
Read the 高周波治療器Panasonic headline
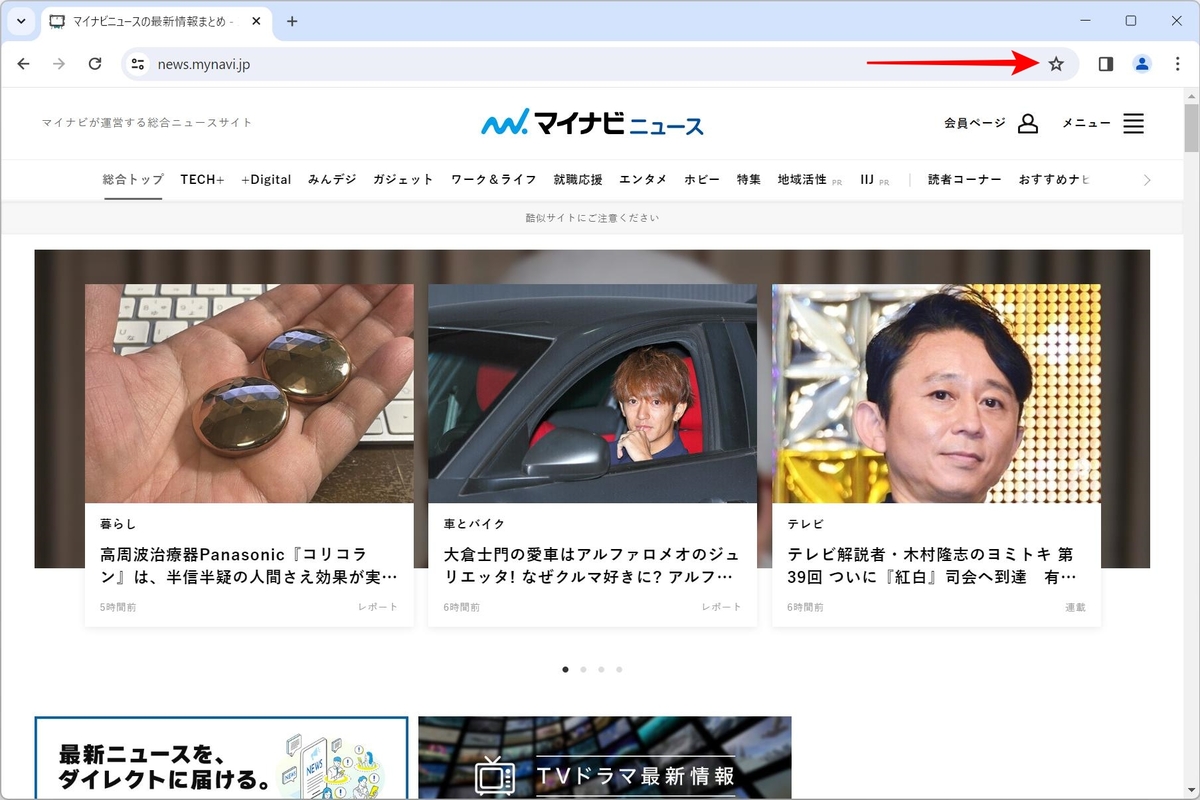pos(249,565)
